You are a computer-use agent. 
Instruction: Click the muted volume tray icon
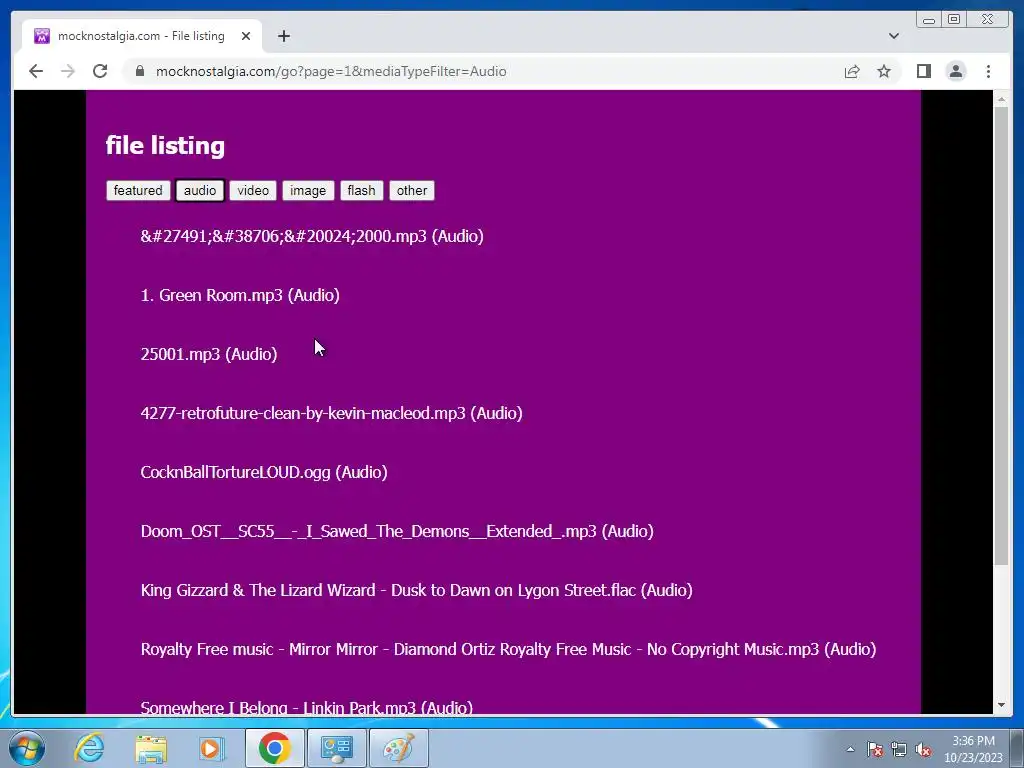pyautogui.click(x=923, y=749)
